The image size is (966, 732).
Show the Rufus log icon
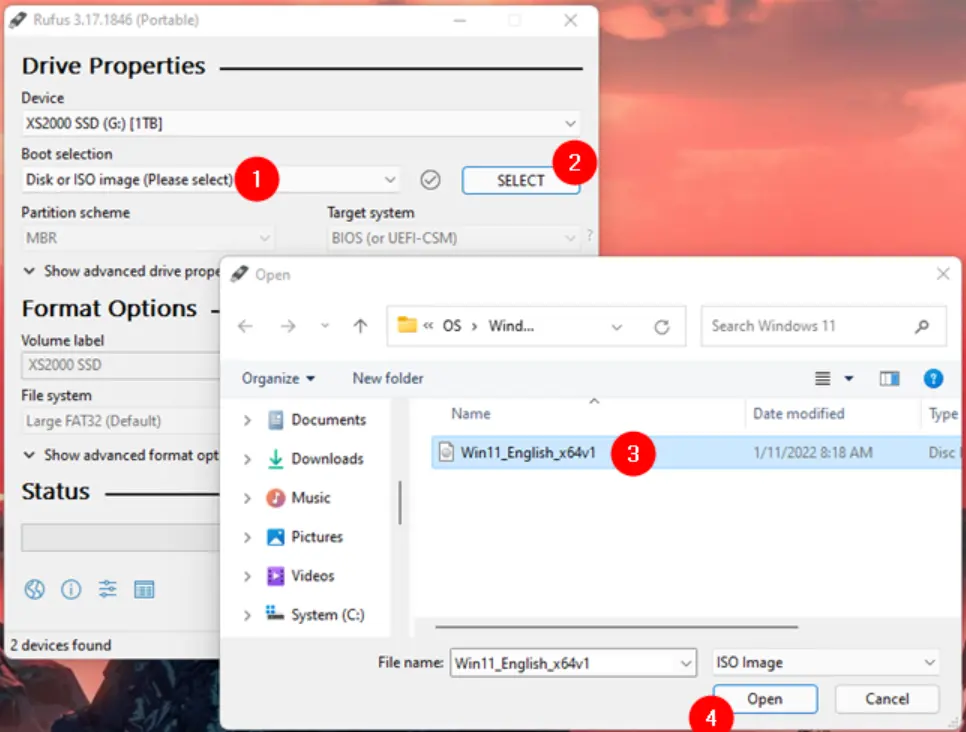click(144, 590)
